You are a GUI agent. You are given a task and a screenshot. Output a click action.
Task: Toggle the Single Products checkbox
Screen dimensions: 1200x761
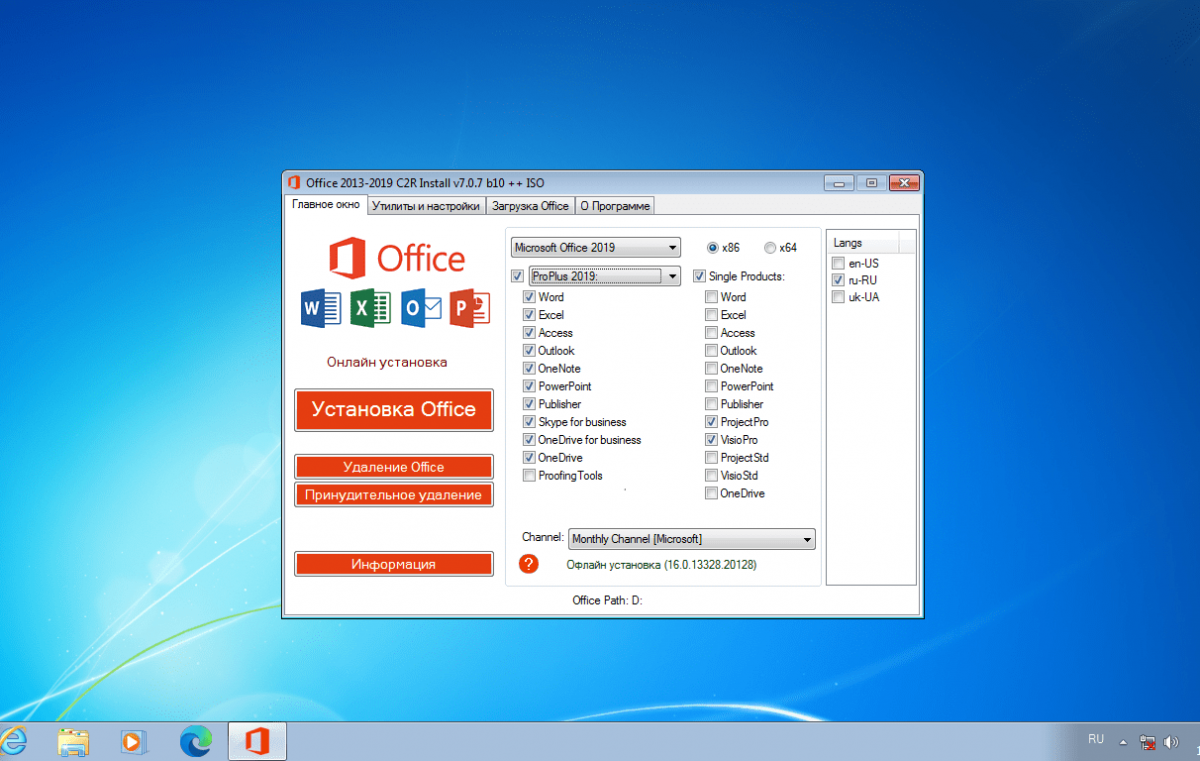click(699, 276)
